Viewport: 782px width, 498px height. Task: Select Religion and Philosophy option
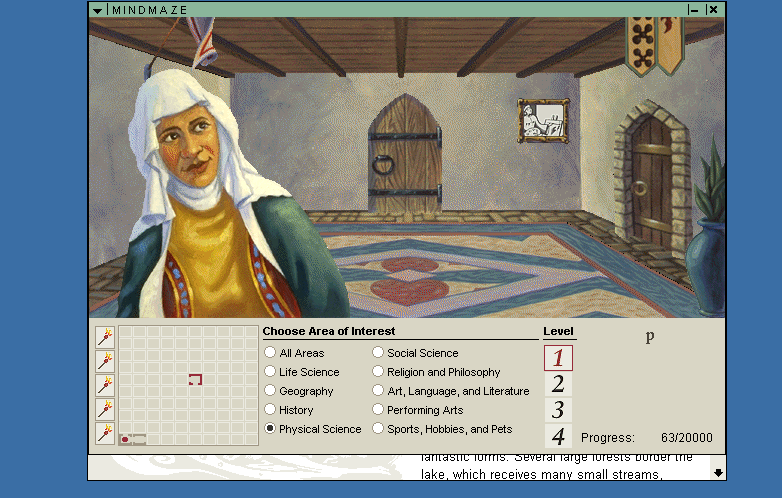378,371
